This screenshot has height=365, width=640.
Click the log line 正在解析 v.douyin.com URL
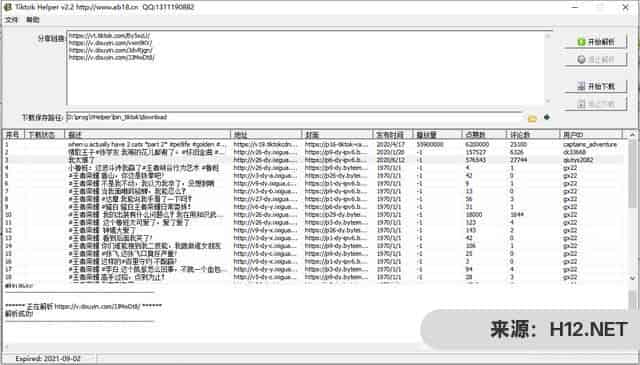[84, 306]
